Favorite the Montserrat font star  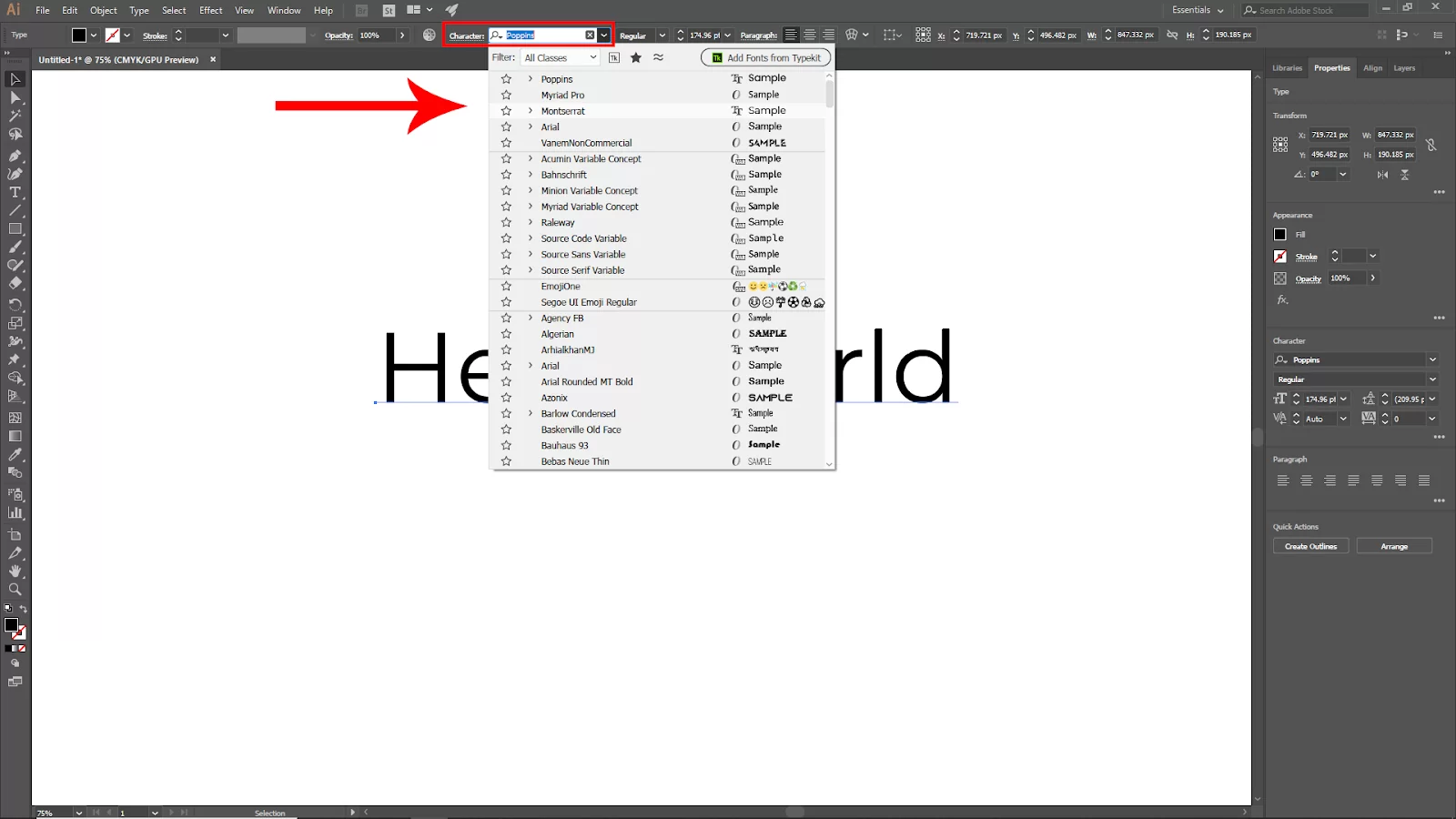click(x=506, y=111)
